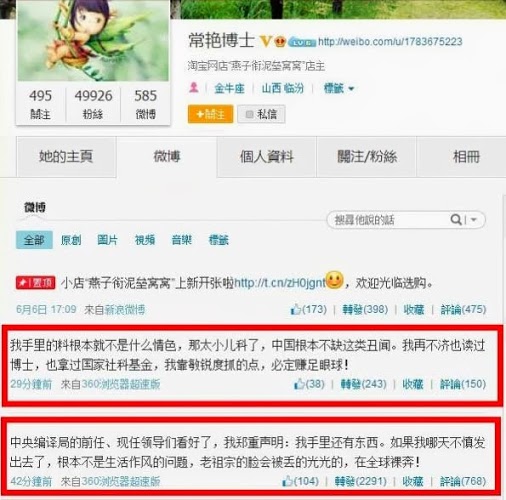Click the profile avatar picture
The height and width of the screenshot is (500, 506).
click(93, 41)
